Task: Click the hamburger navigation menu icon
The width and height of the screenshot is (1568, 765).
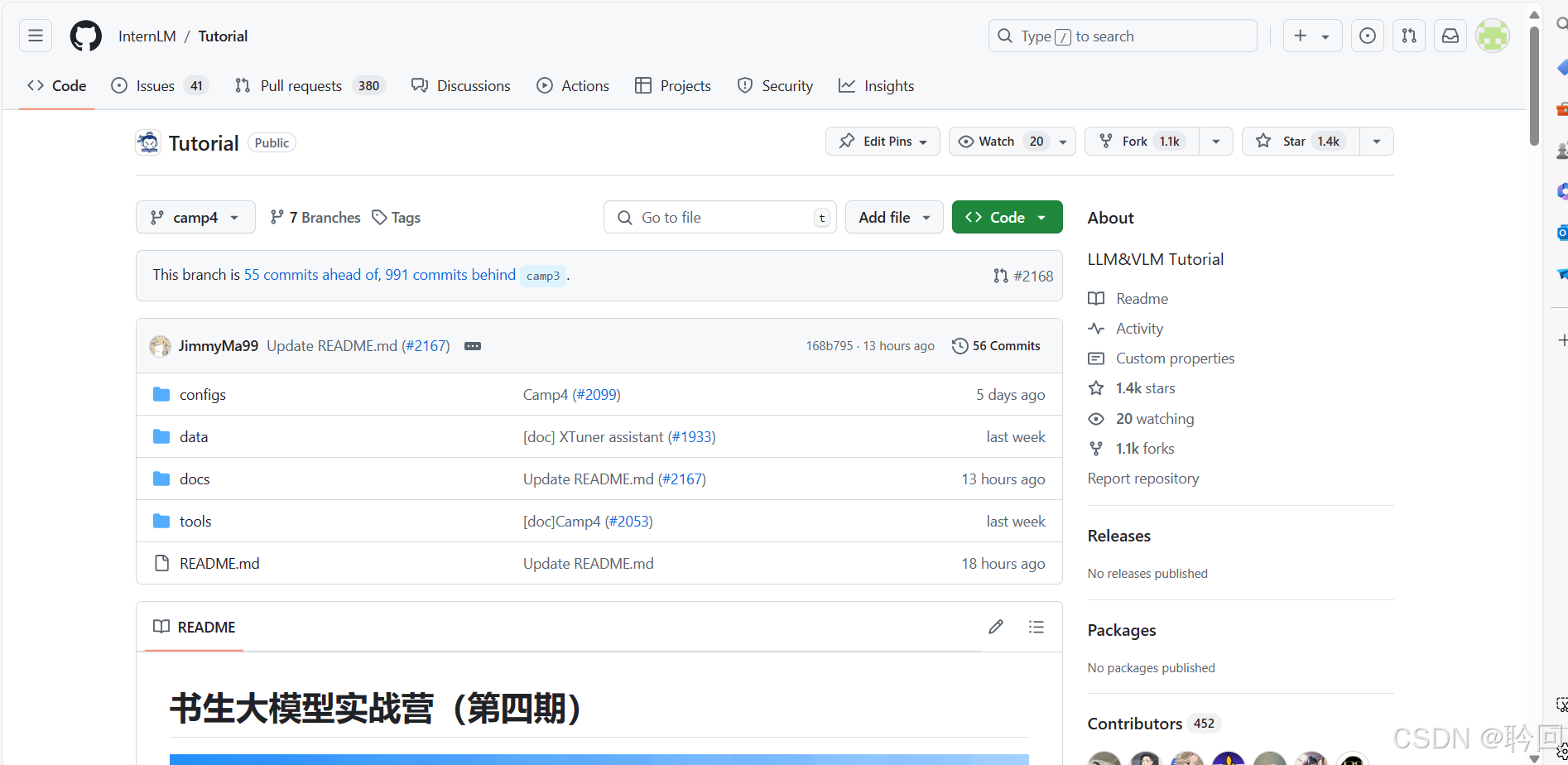Action: tap(35, 36)
